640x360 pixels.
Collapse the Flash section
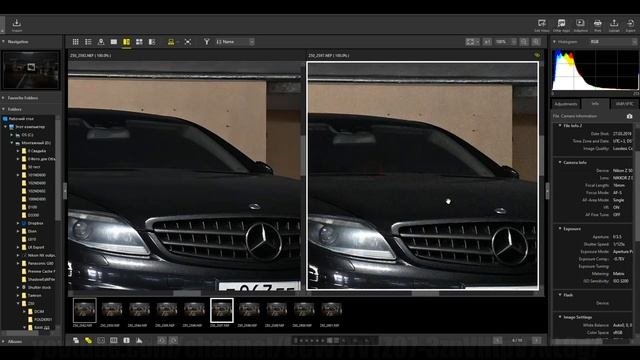coord(560,295)
